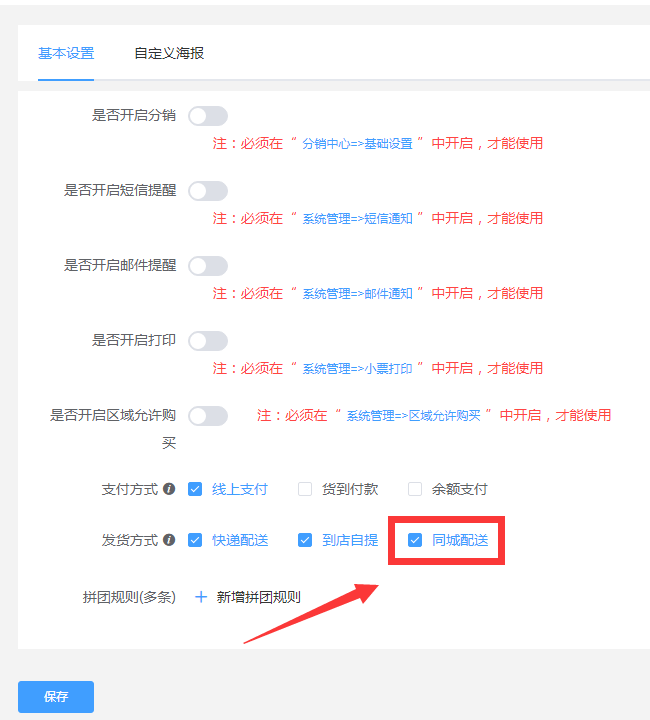Click the info icon beside 支付方式

pos(169,489)
